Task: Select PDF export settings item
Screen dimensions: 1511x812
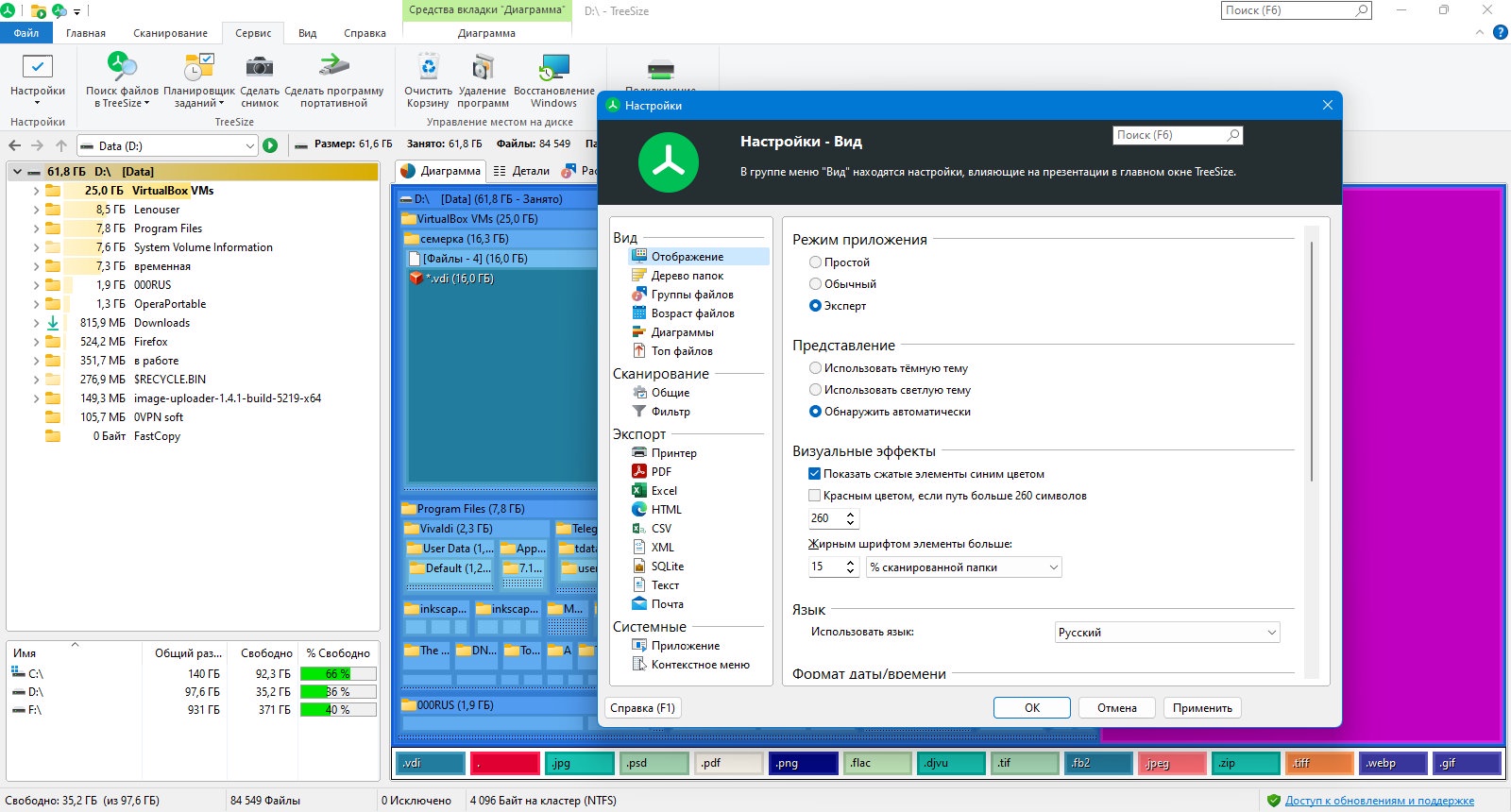Action: (661, 472)
